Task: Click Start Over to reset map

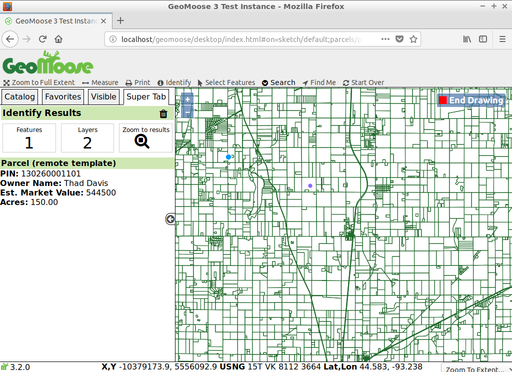Action: point(363,82)
